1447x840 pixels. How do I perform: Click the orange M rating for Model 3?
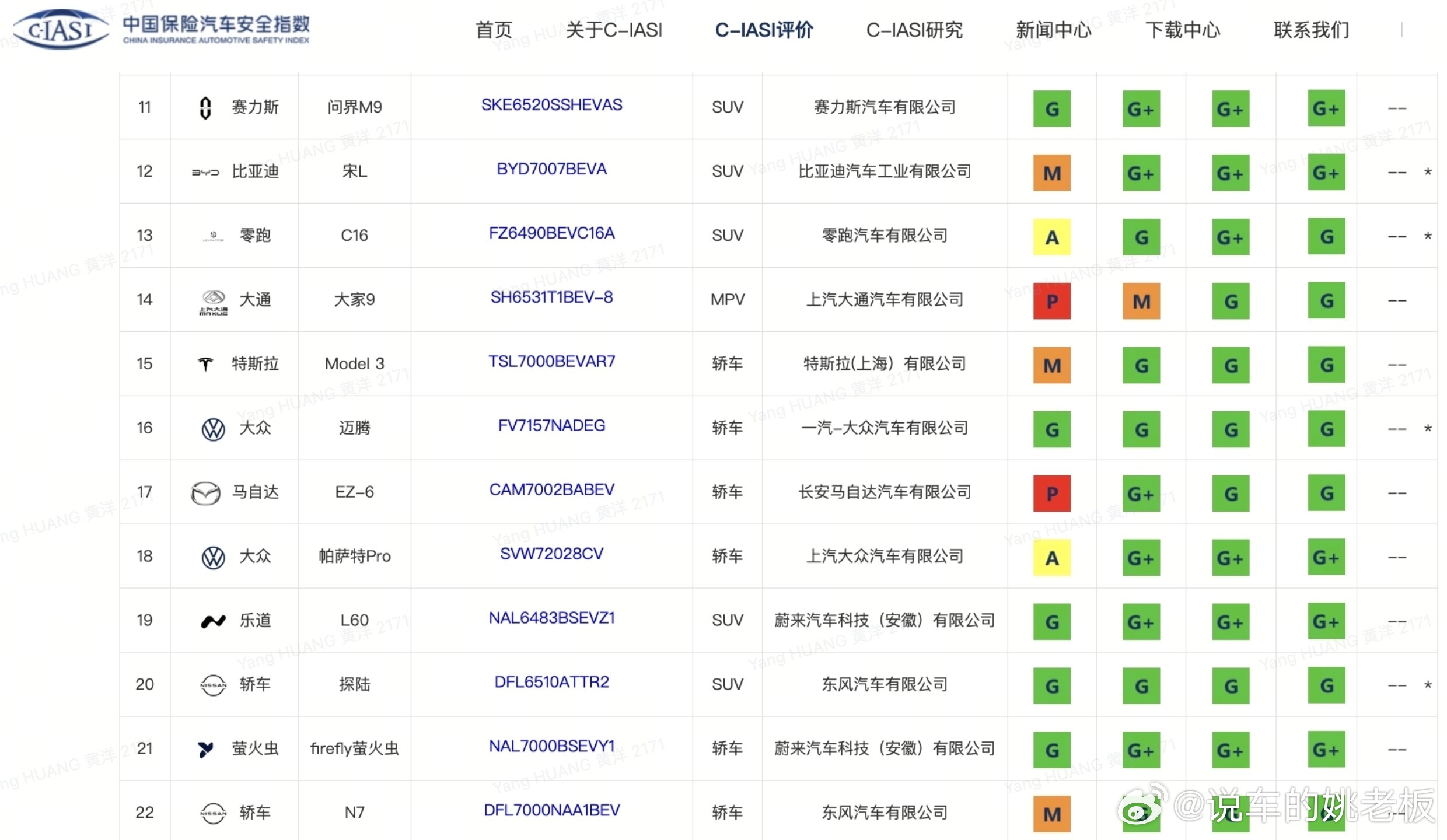(1052, 365)
